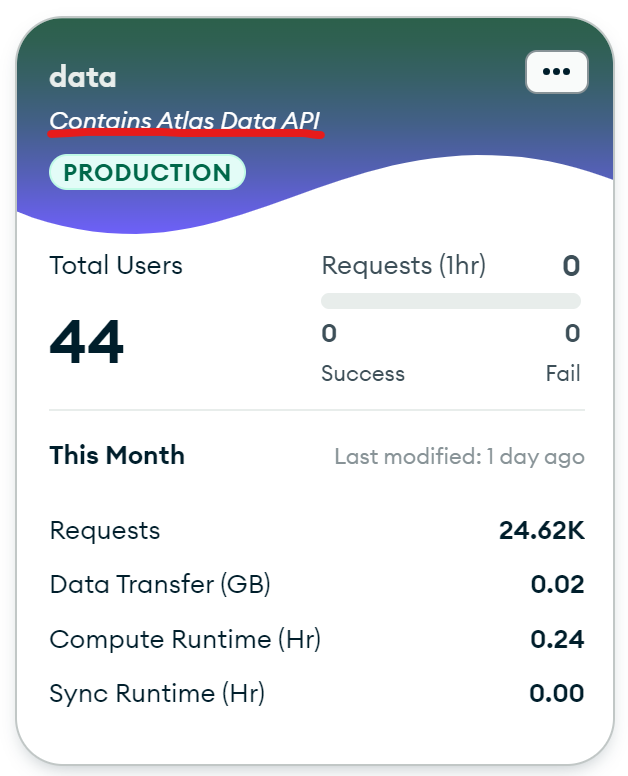628x776 pixels.
Task: Click the 0.24 compute runtime value
Action: tap(557, 639)
